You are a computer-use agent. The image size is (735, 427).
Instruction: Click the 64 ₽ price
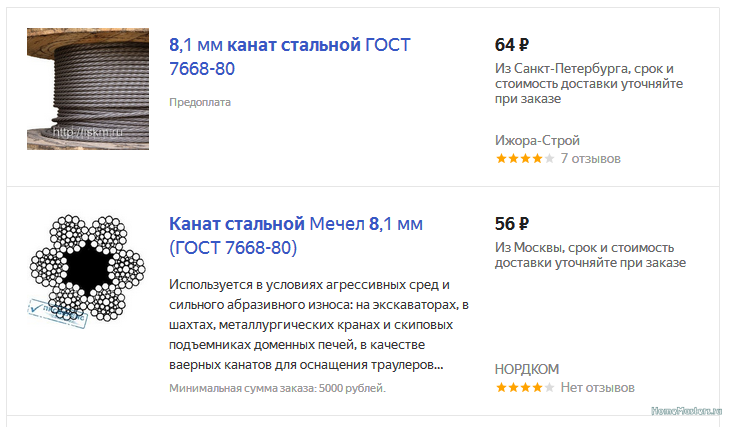[512, 45]
